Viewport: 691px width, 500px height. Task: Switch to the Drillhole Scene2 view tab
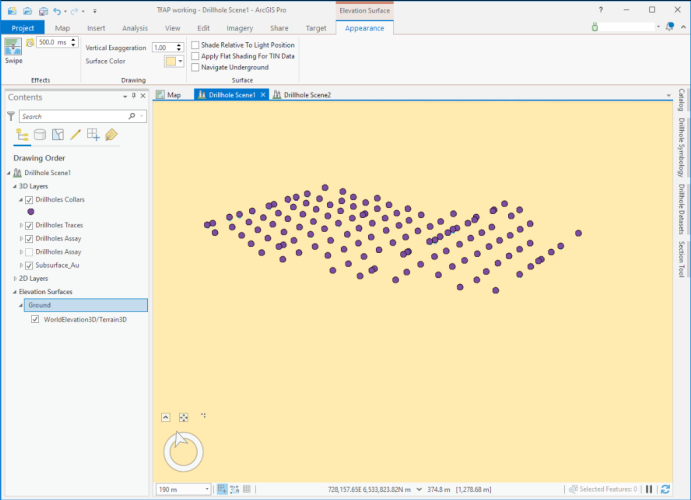coord(307,94)
